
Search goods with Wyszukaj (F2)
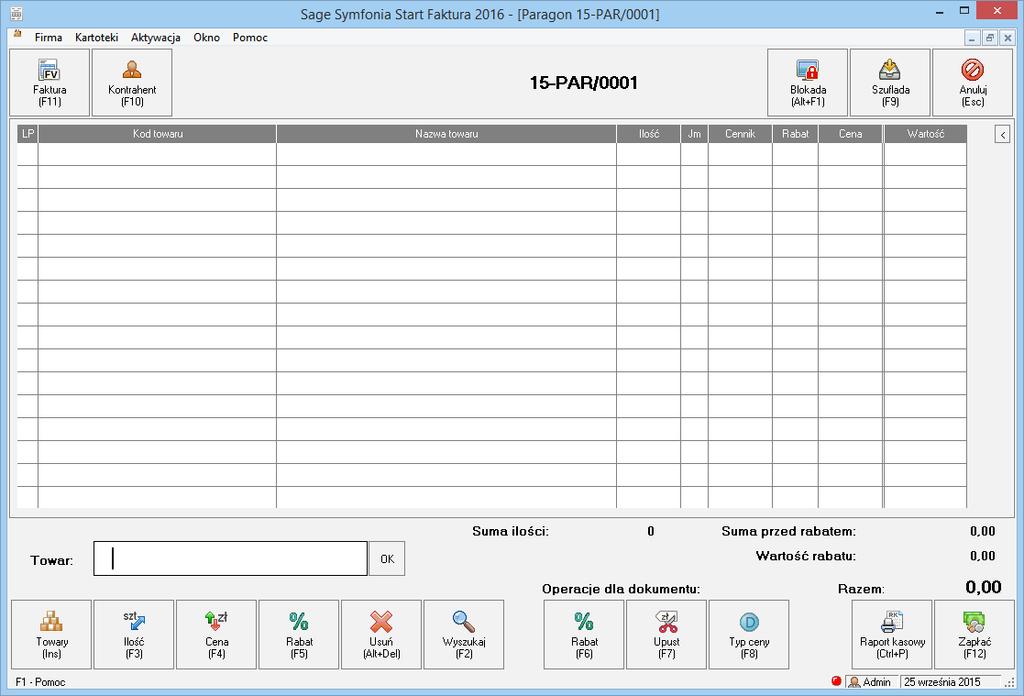(x=464, y=635)
